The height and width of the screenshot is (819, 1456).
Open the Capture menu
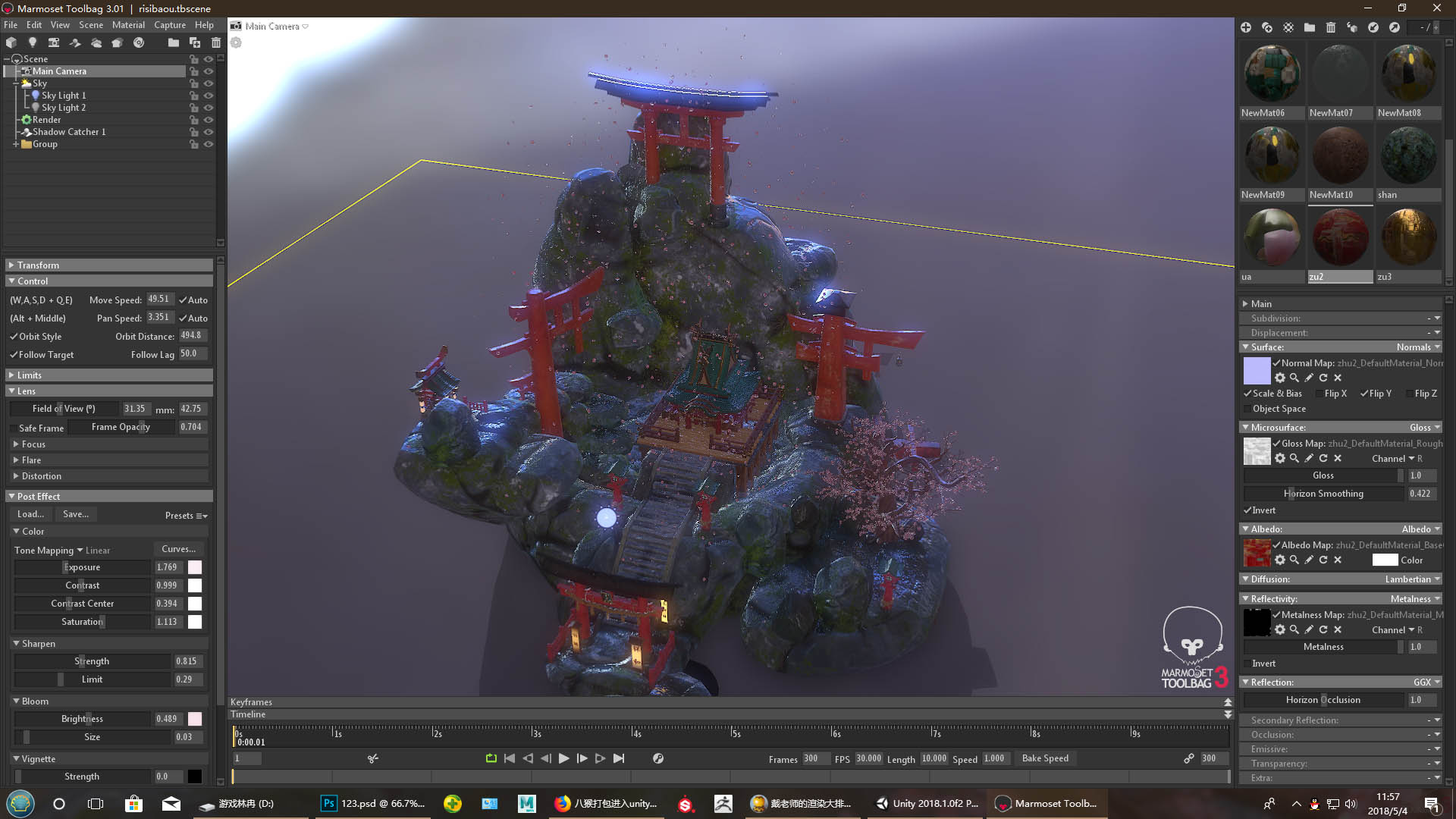click(170, 25)
